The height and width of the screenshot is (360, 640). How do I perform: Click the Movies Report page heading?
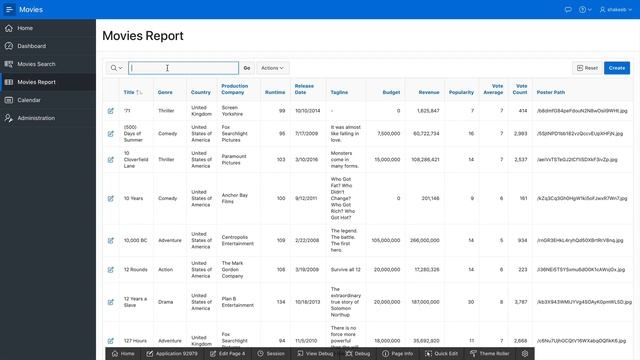(x=143, y=36)
